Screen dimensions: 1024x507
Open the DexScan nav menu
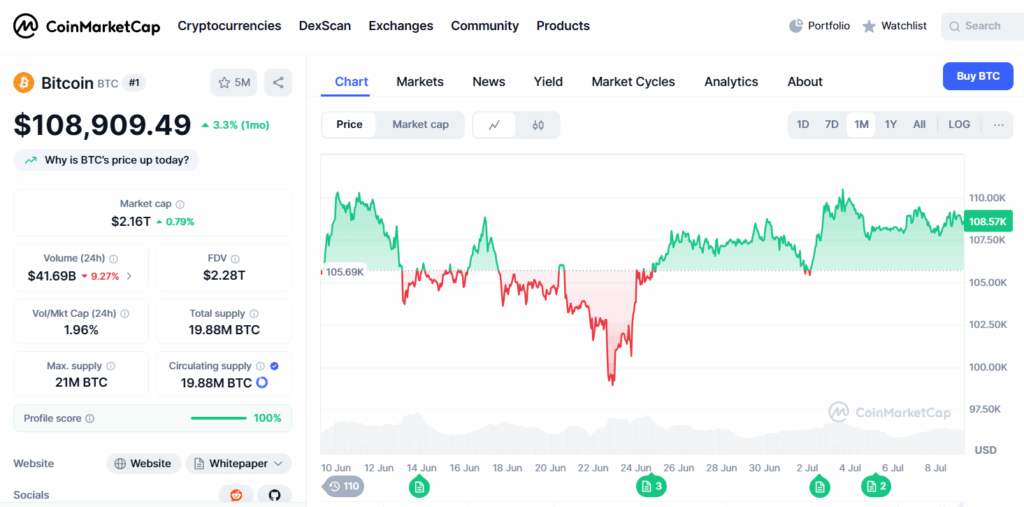(x=325, y=26)
